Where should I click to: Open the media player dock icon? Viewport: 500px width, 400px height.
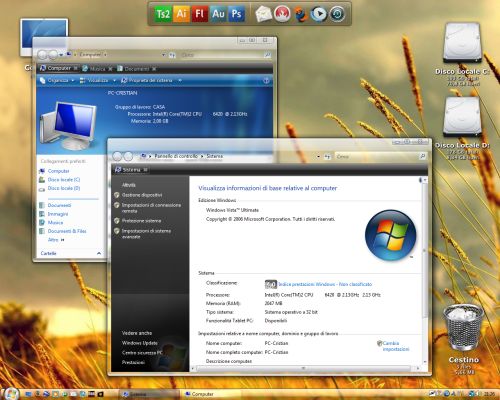(x=319, y=14)
